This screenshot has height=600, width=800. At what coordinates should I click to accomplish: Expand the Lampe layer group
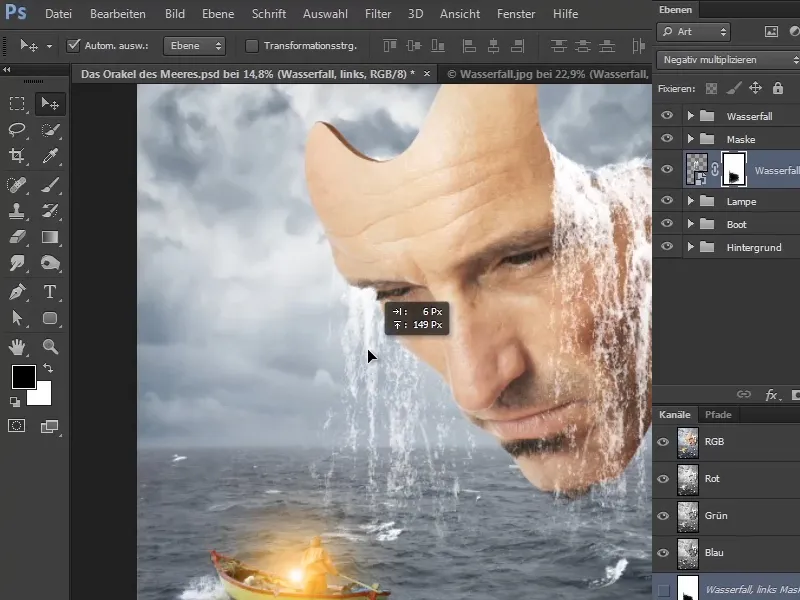[x=690, y=201]
